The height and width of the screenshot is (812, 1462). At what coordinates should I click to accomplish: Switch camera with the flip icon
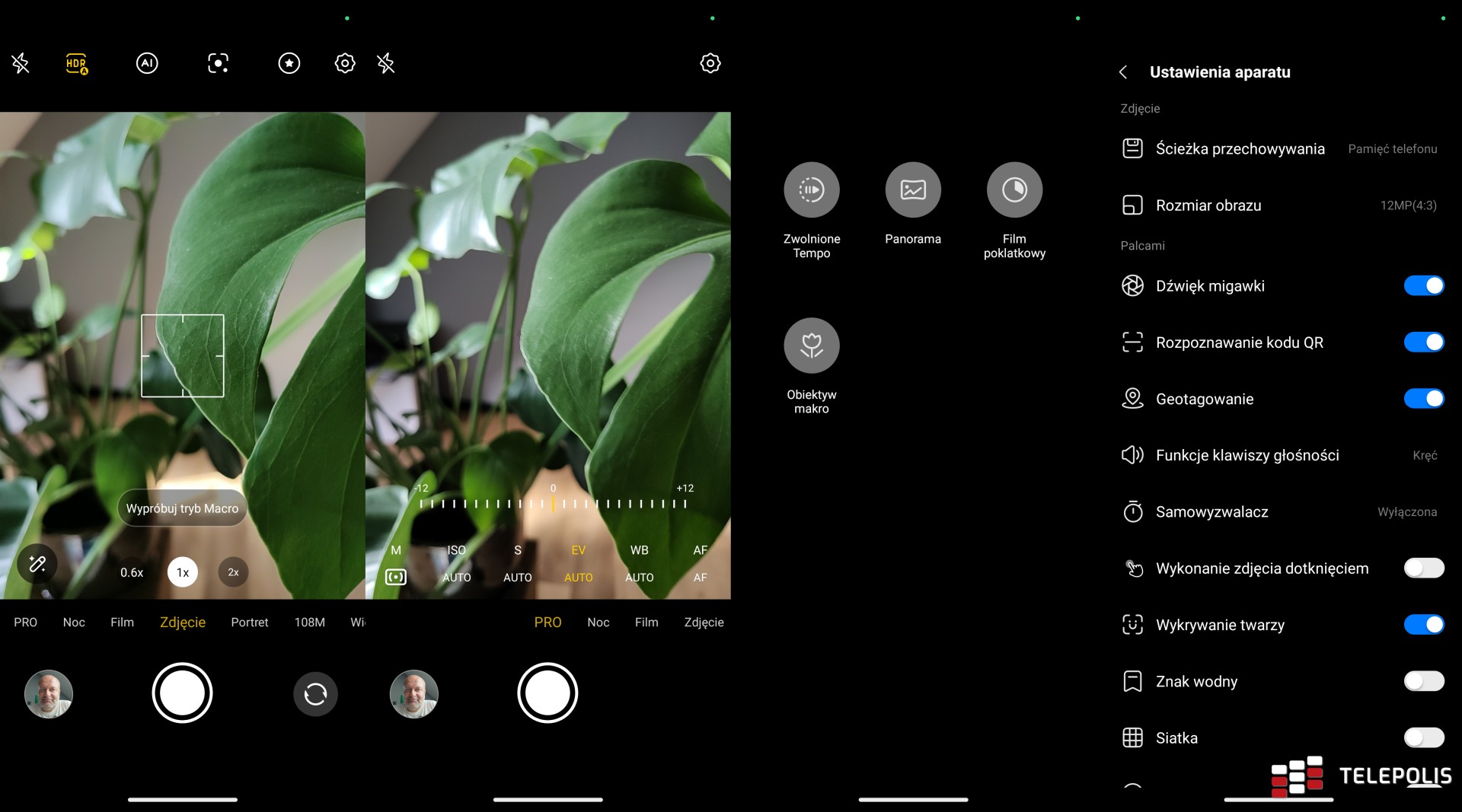[315, 694]
